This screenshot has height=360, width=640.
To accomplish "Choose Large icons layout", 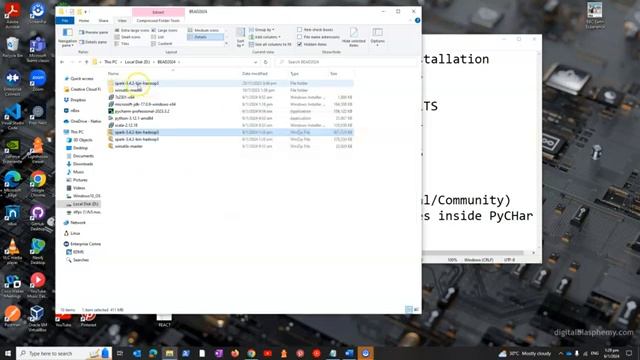I will (164, 31).
